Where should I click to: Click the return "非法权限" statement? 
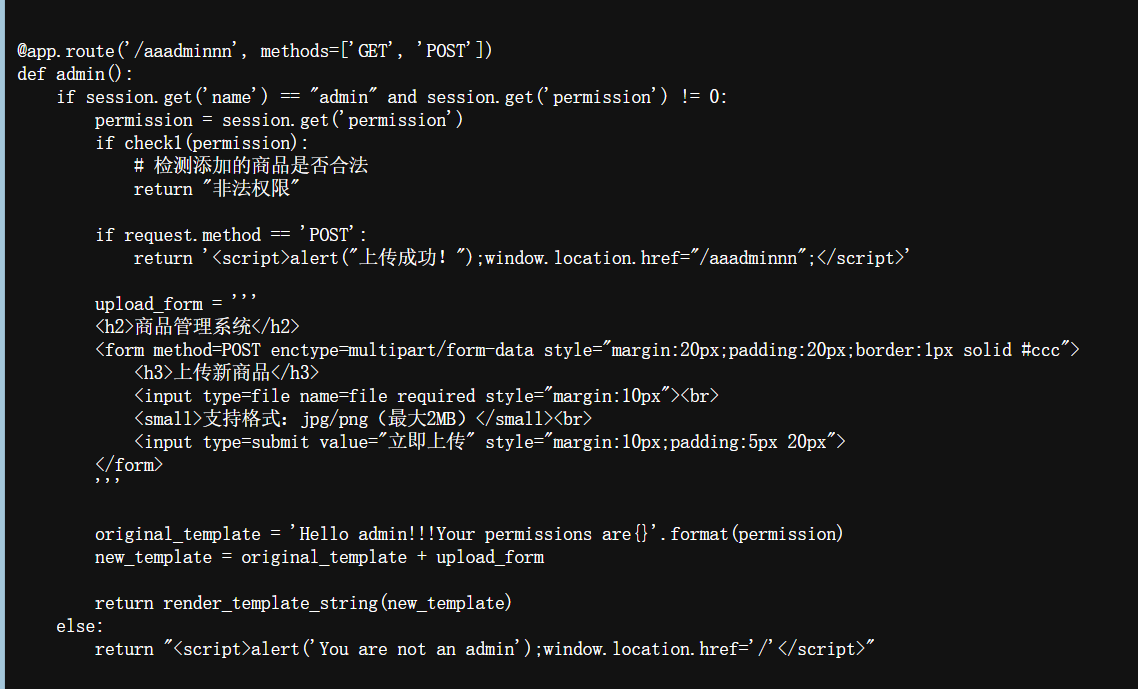(216, 189)
